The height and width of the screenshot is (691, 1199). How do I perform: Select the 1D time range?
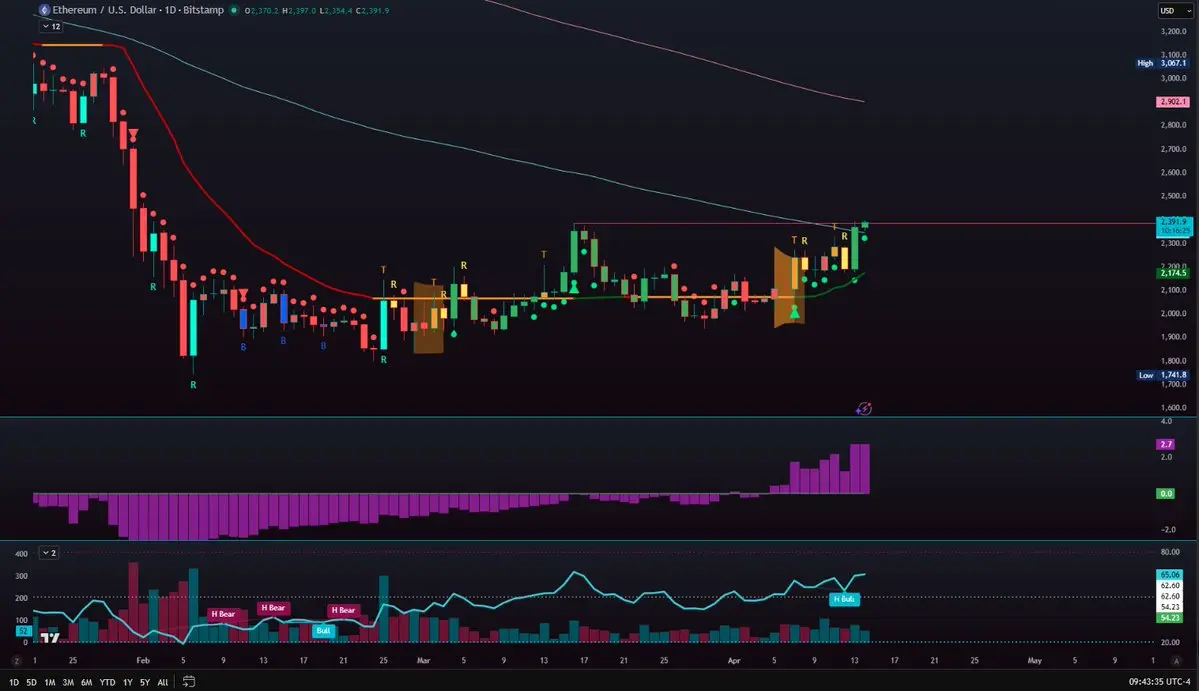click(x=14, y=682)
